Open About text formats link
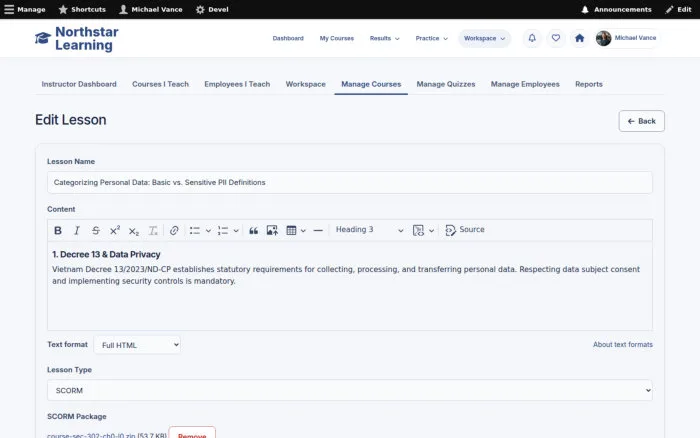The image size is (700, 438). point(622,344)
